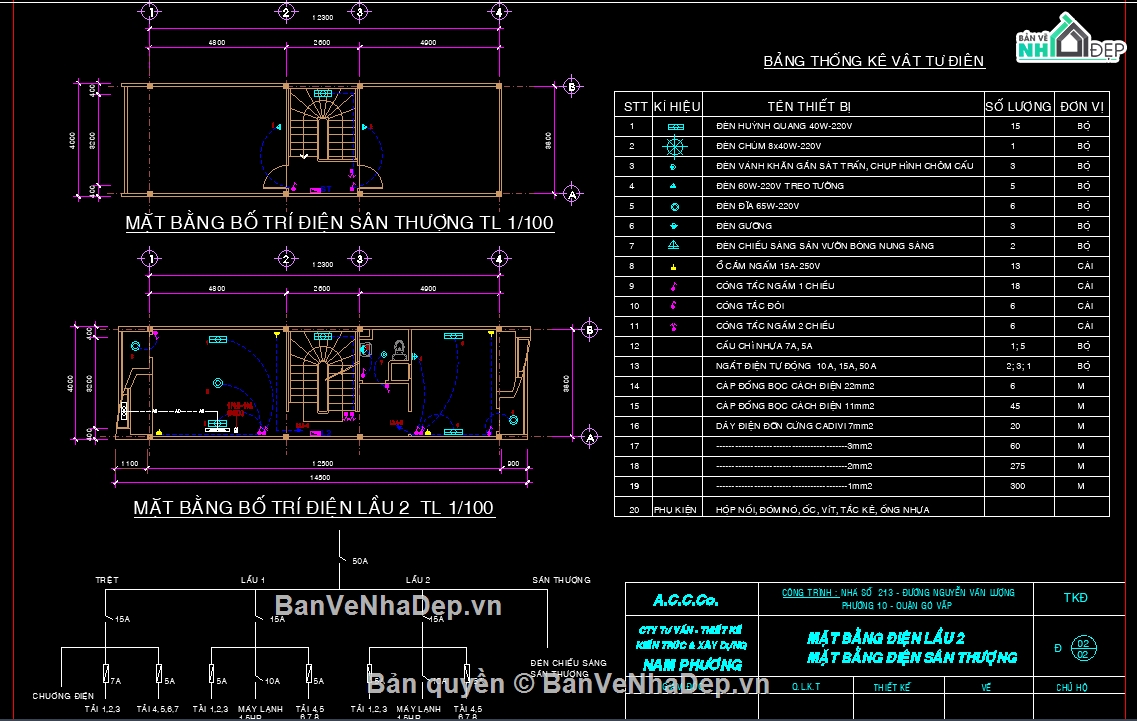Click the TÊN THIẾT BỊ column header
Image resolution: width=1137 pixels, height=721 pixels.
(x=809, y=107)
